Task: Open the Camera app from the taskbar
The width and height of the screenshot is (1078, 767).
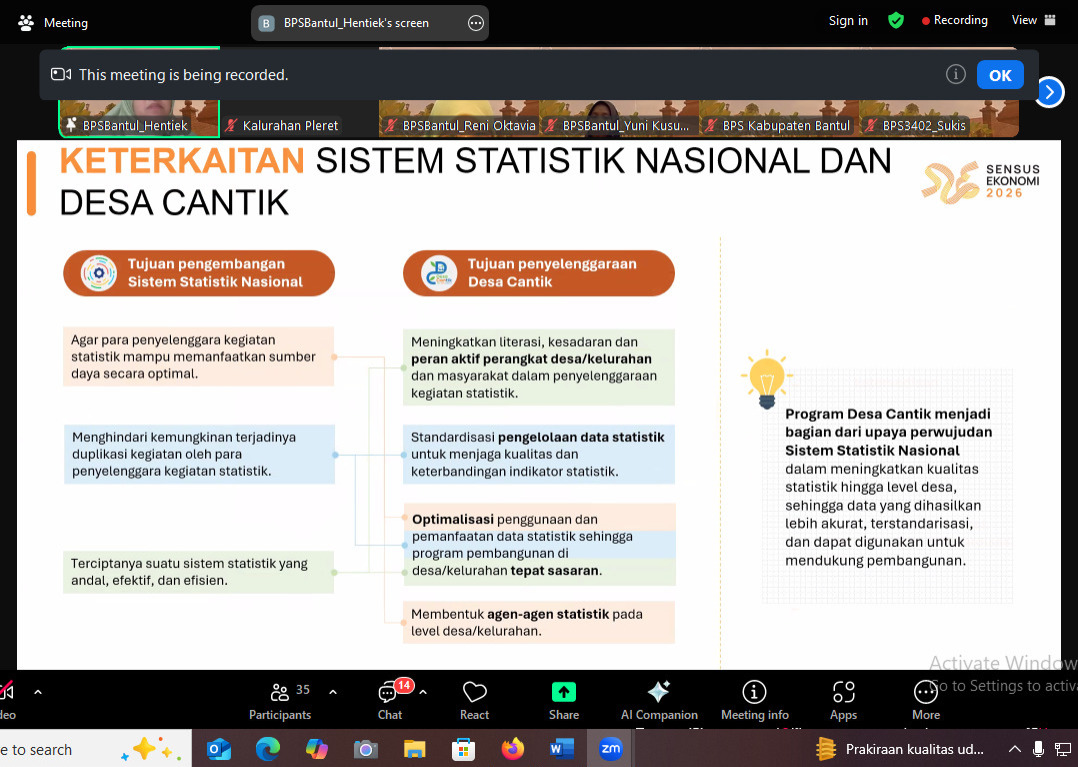Action: tap(365, 749)
